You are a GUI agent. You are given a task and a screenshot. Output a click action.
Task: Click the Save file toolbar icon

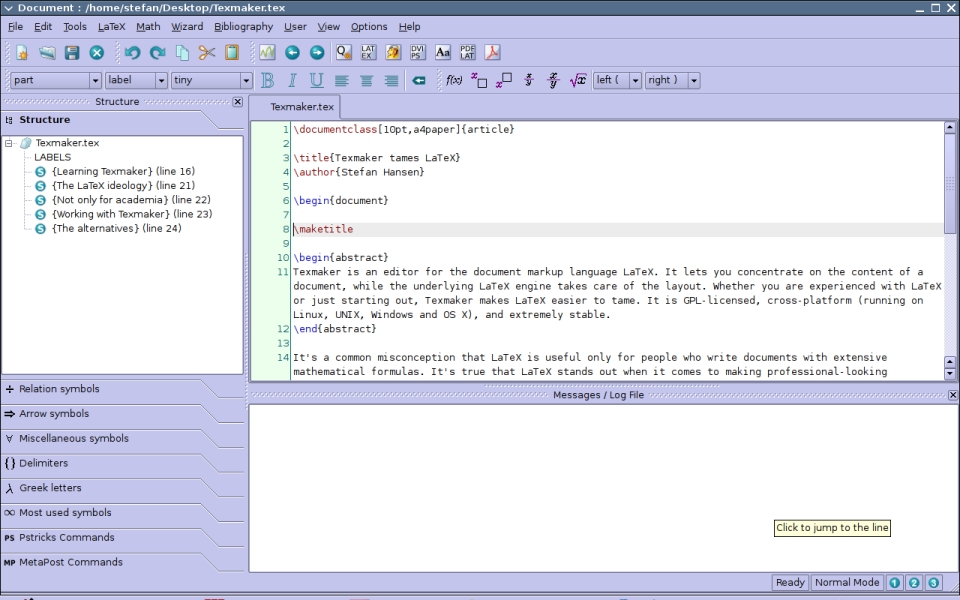click(72, 53)
